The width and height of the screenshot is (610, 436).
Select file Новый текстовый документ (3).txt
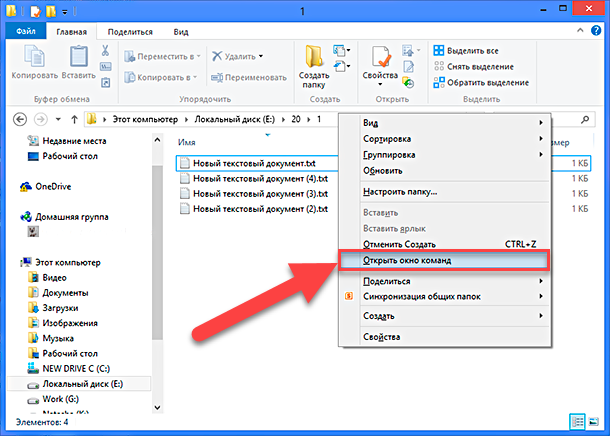254,194
